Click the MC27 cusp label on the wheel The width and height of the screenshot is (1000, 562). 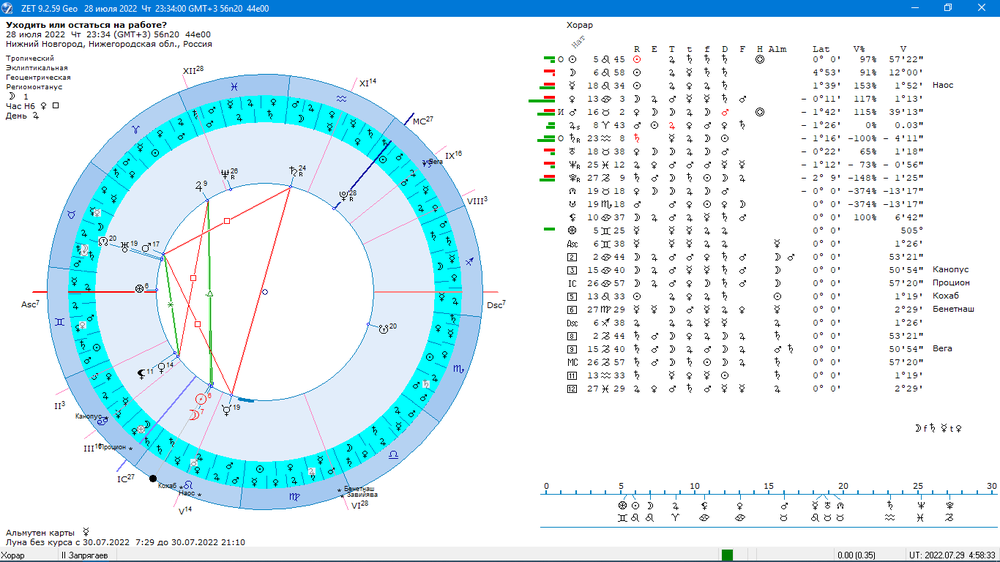click(423, 121)
